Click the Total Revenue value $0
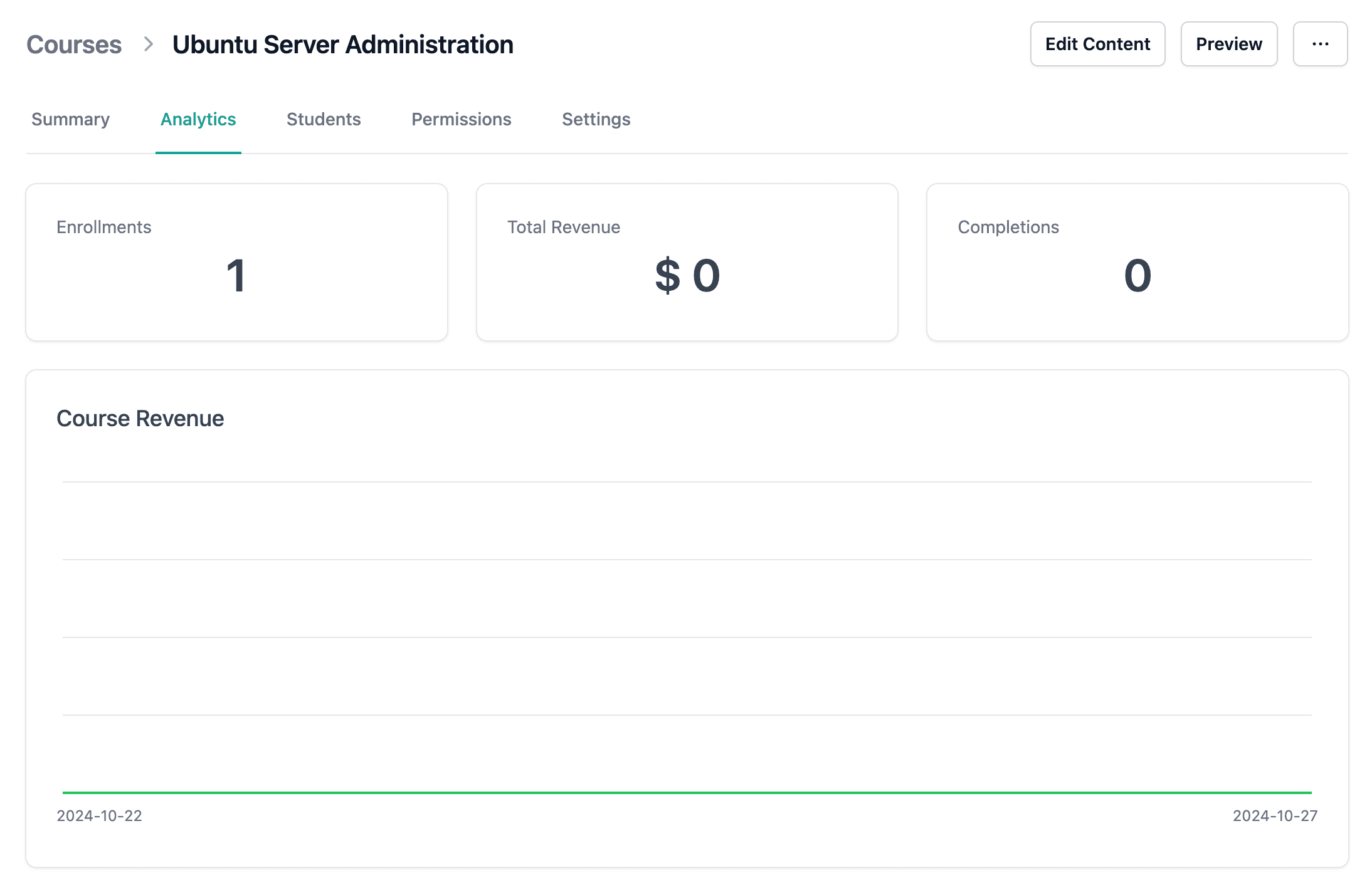 [x=687, y=275]
